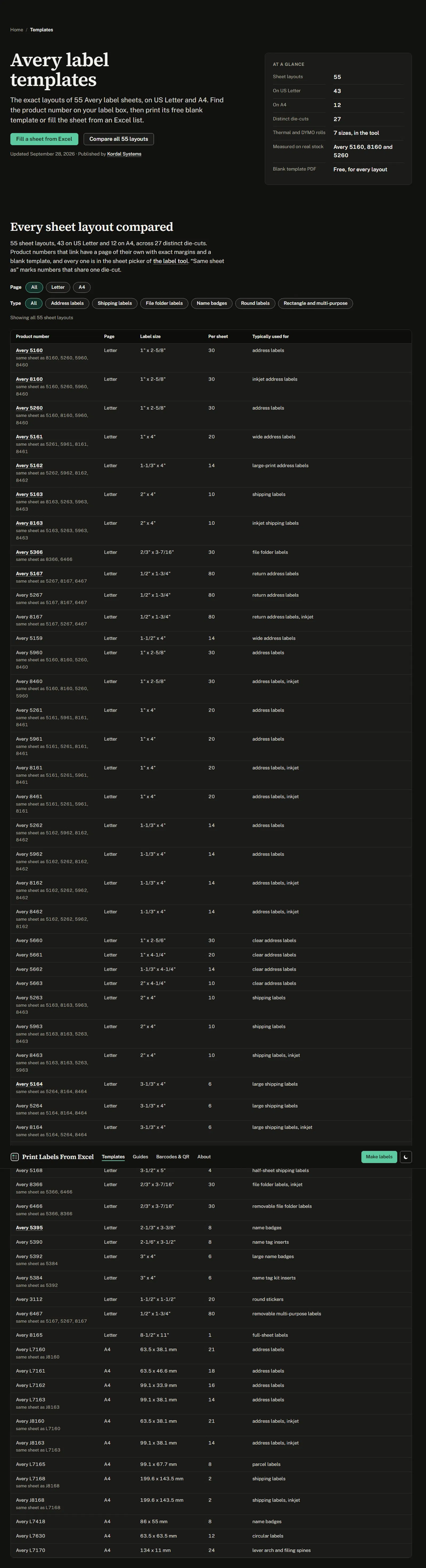Screen dimensions: 426x1568
Task: Open the Avery 8160 template page
Action: (x=29, y=379)
